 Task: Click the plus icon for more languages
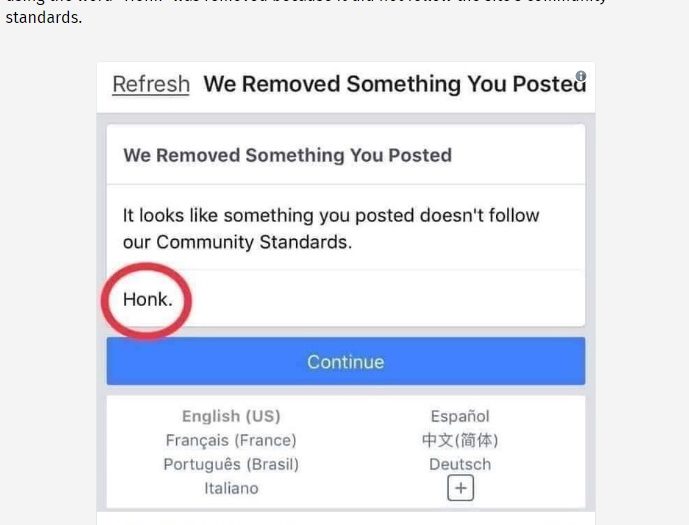click(460, 488)
